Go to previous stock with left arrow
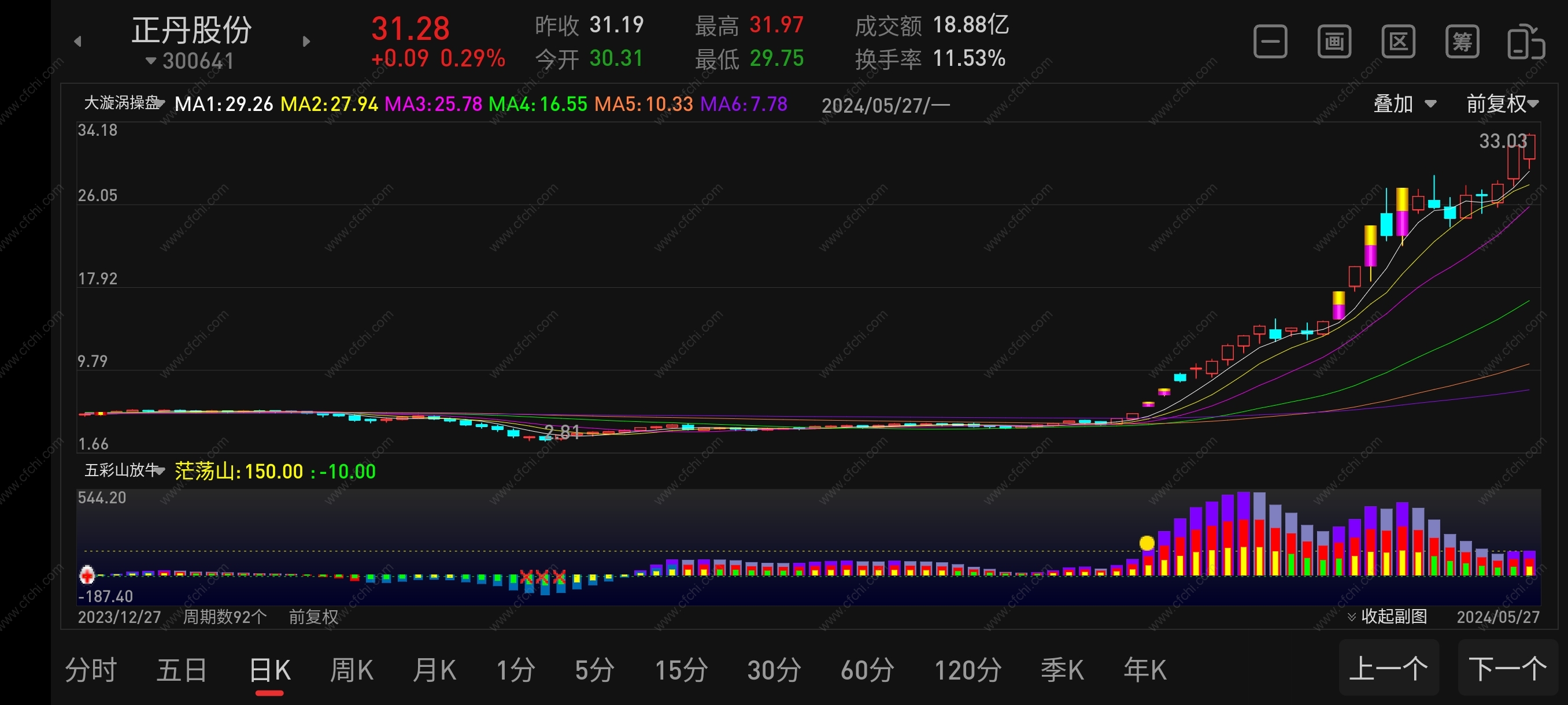Image resolution: width=1568 pixels, height=705 pixels. [77, 42]
